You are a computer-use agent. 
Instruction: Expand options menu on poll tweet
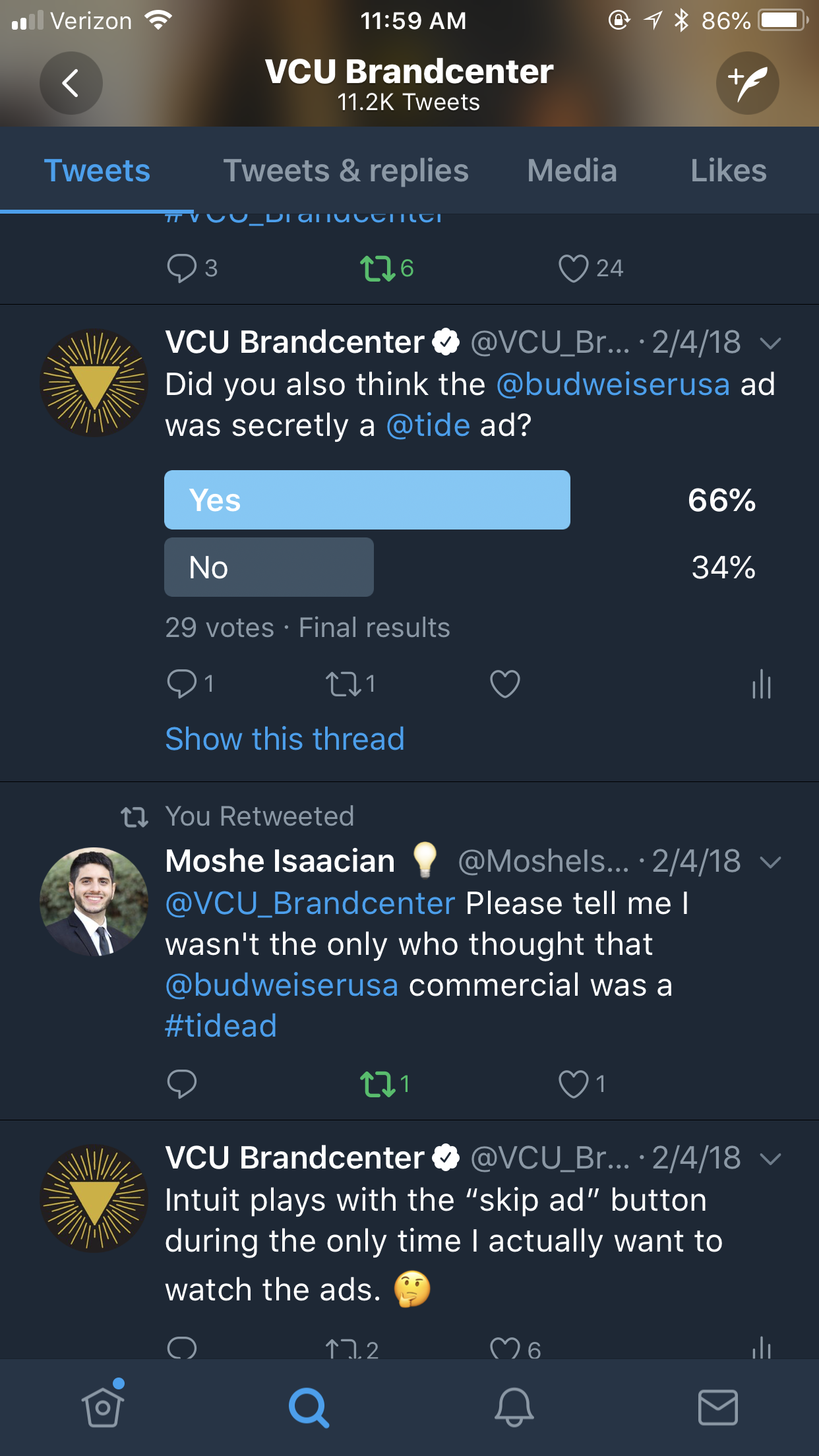770,343
